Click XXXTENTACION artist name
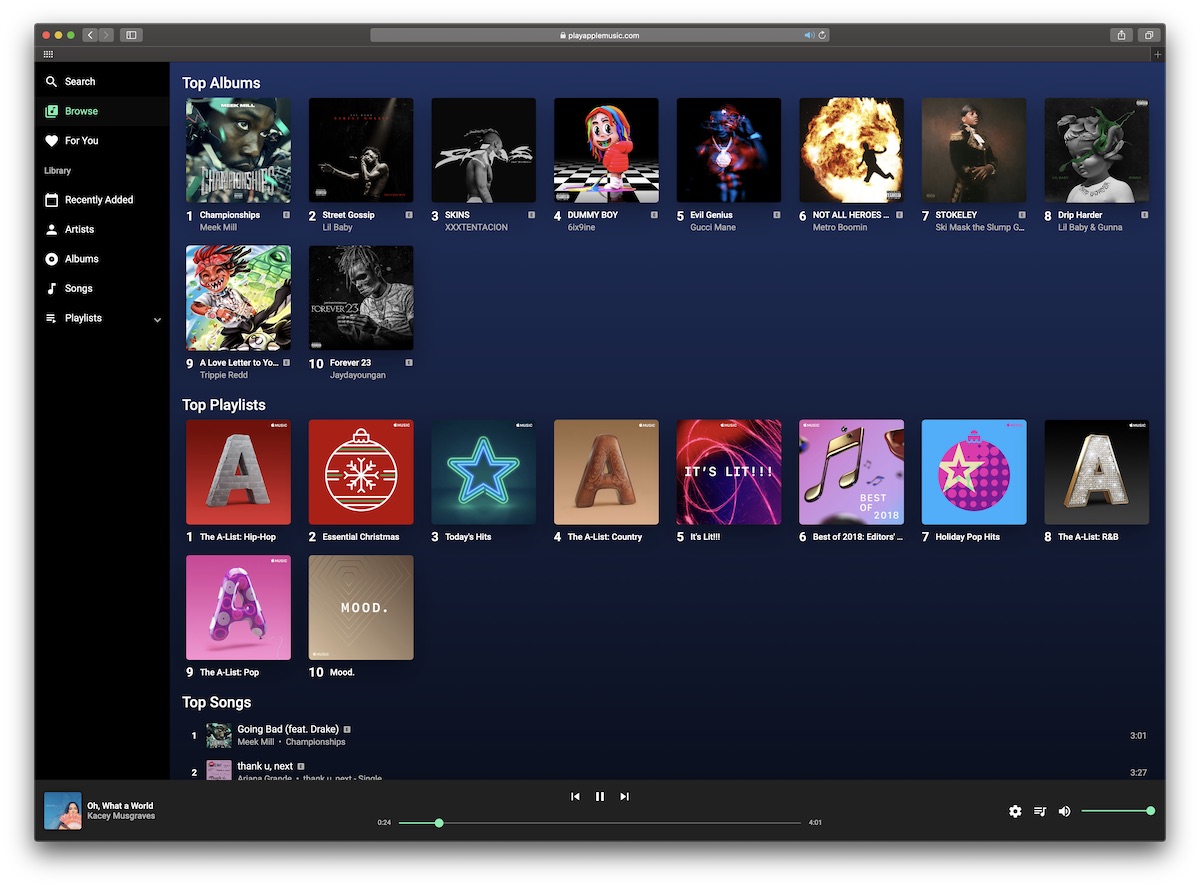The height and width of the screenshot is (887, 1200). pyautogui.click(x=476, y=227)
